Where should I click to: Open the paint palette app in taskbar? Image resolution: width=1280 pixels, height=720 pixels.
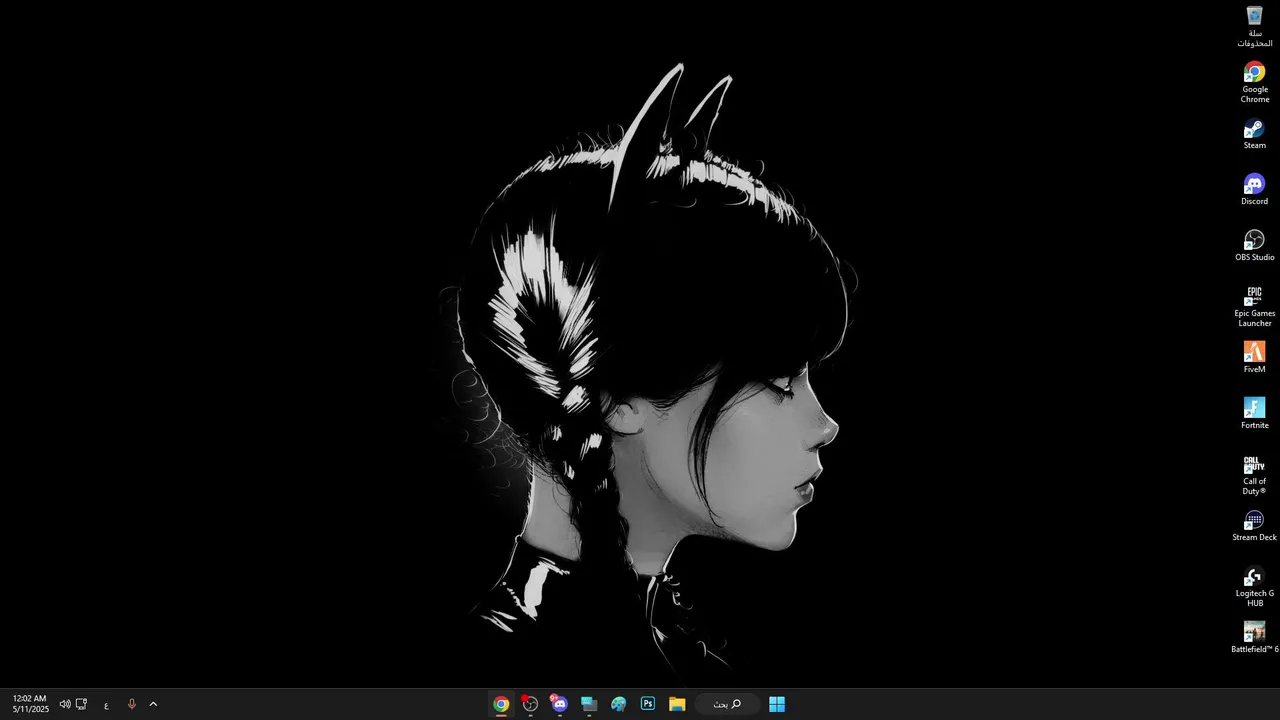[x=618, y=704]
